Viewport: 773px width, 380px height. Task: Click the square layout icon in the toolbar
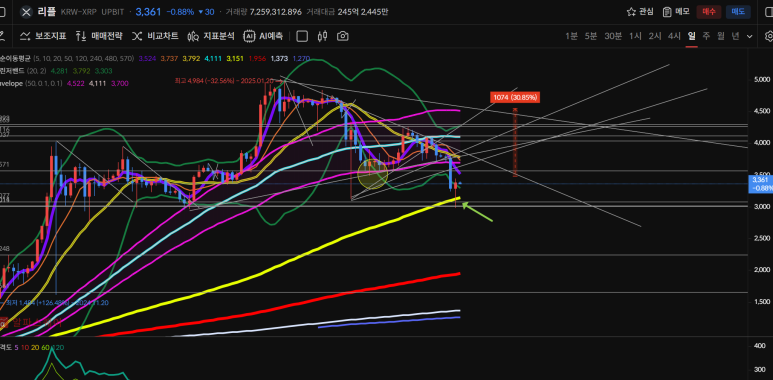coord(302,36)
